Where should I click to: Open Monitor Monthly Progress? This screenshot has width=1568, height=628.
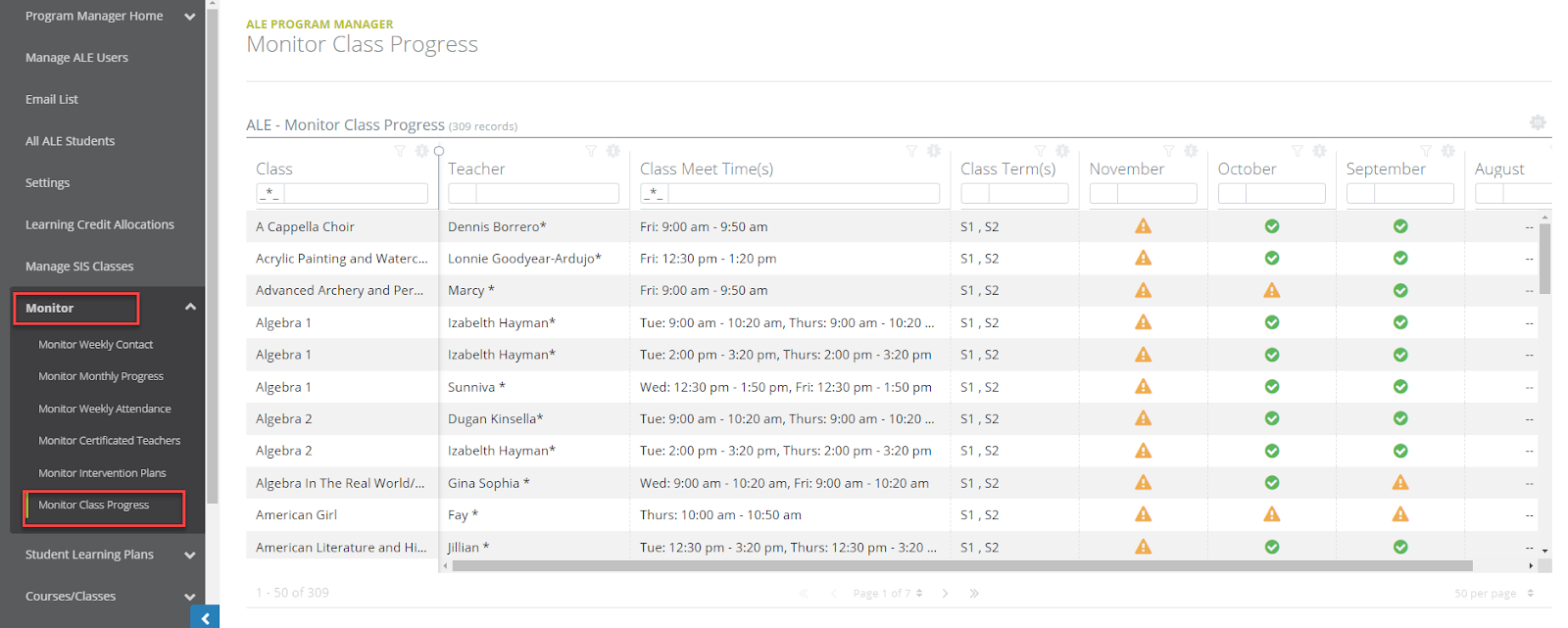pos(101,376)
